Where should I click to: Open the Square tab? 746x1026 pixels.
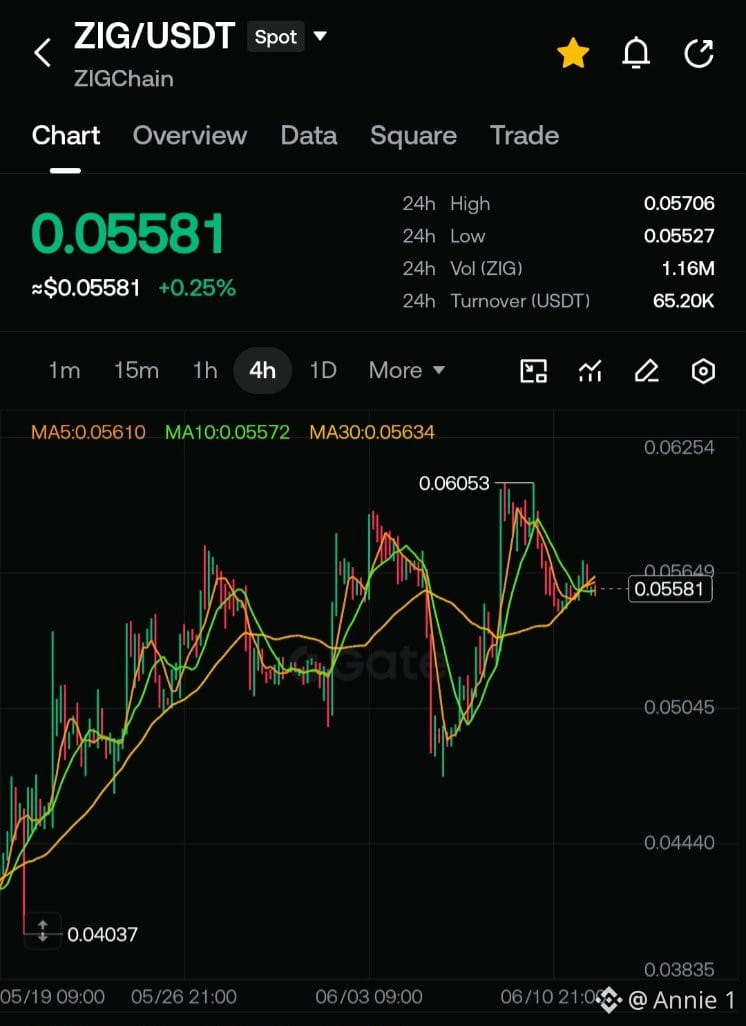click(x=414, y=135)
